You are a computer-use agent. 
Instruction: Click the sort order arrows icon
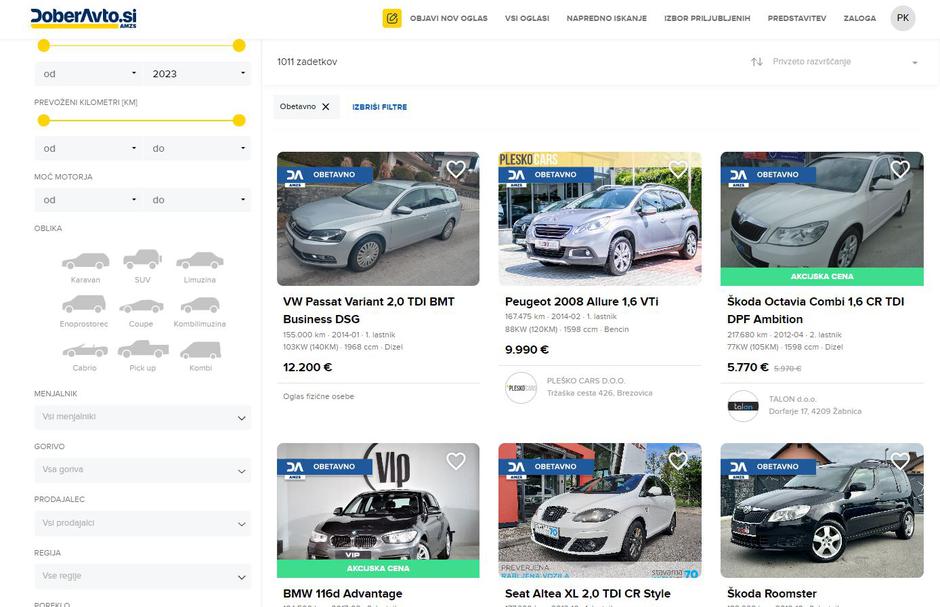click(x=757, y=62)
